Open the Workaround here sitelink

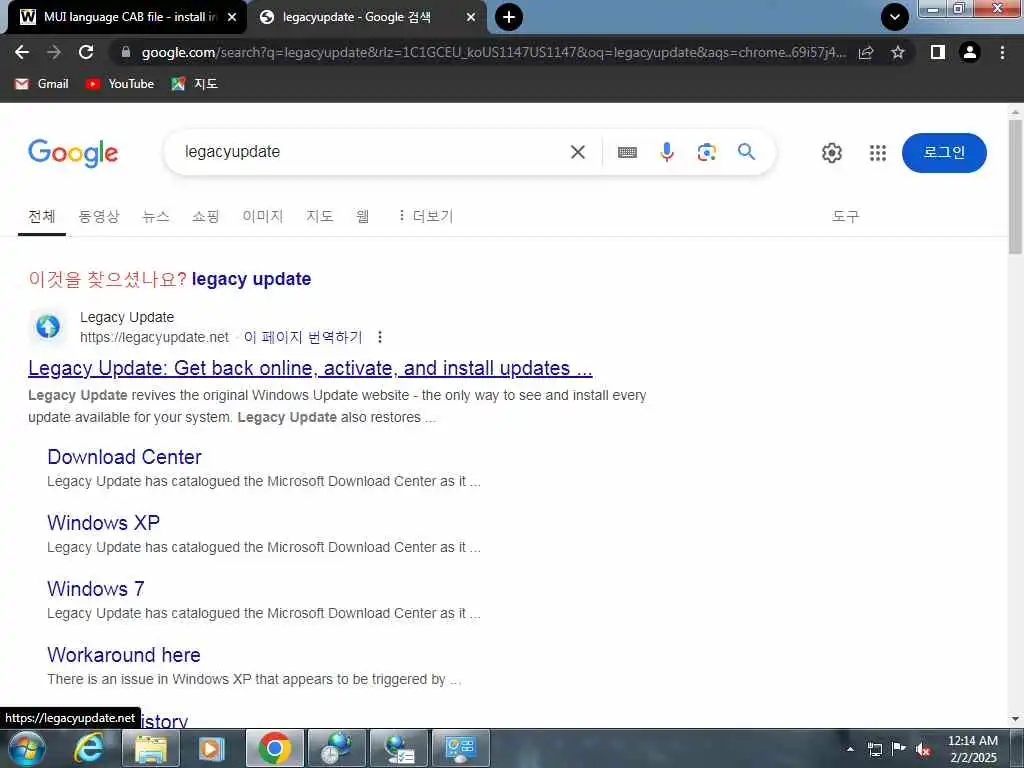tap(123, 655)
